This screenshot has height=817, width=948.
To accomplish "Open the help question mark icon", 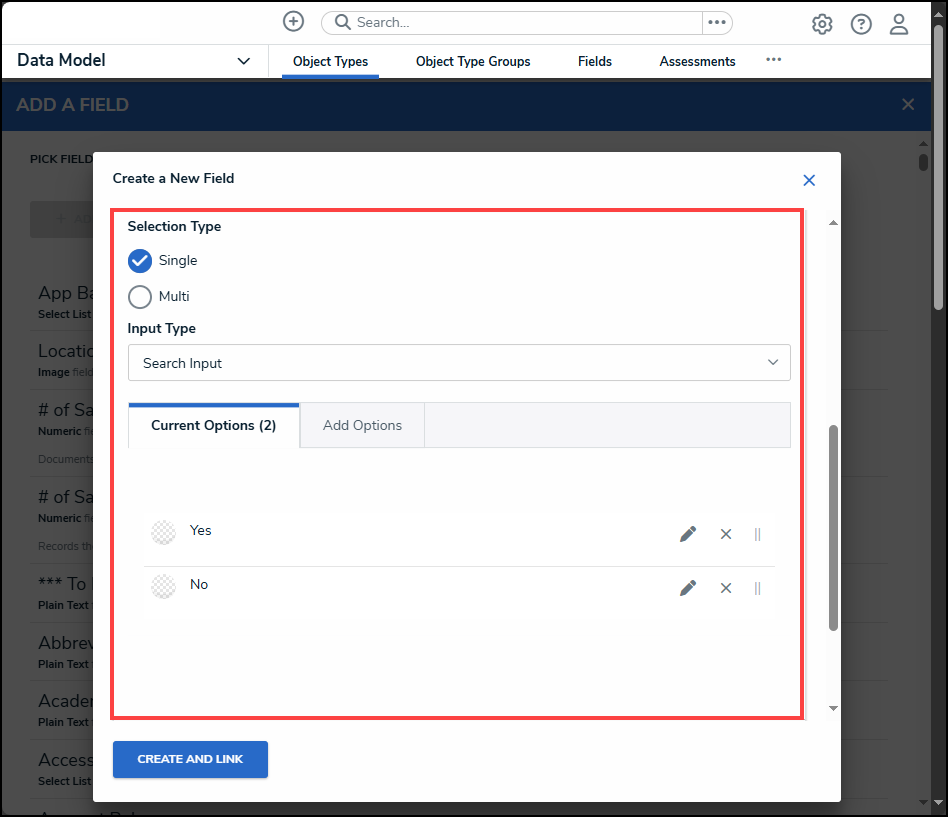I will 861,24.
